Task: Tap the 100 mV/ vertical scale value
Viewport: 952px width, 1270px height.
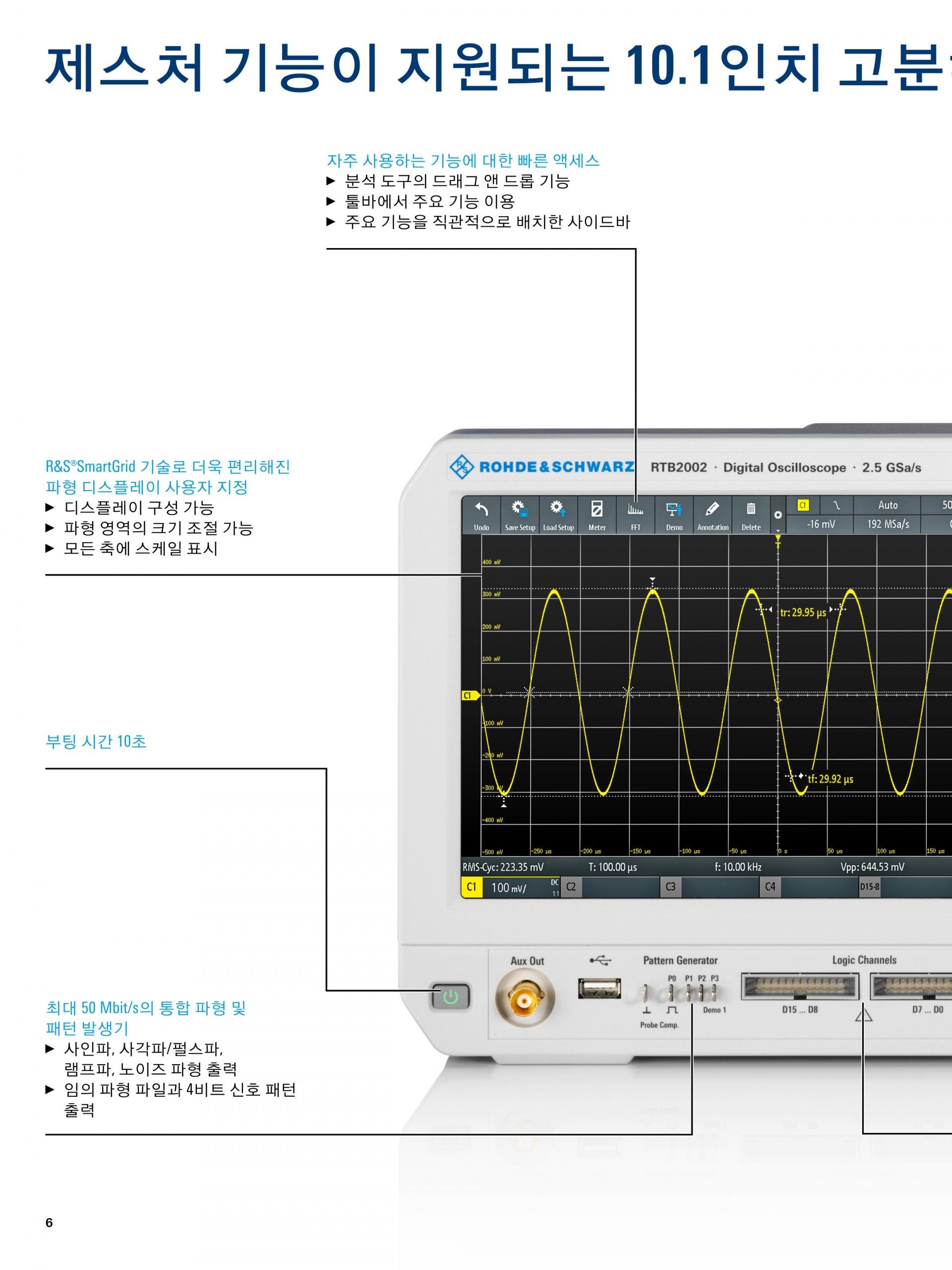Action: point(508,888)
